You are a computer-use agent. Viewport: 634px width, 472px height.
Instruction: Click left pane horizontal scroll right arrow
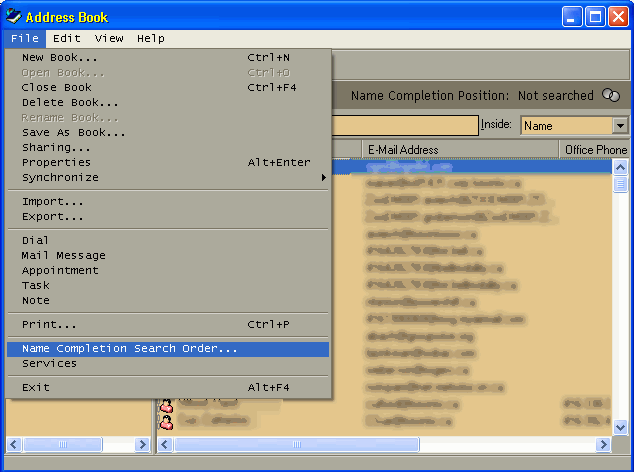(142, 444)
